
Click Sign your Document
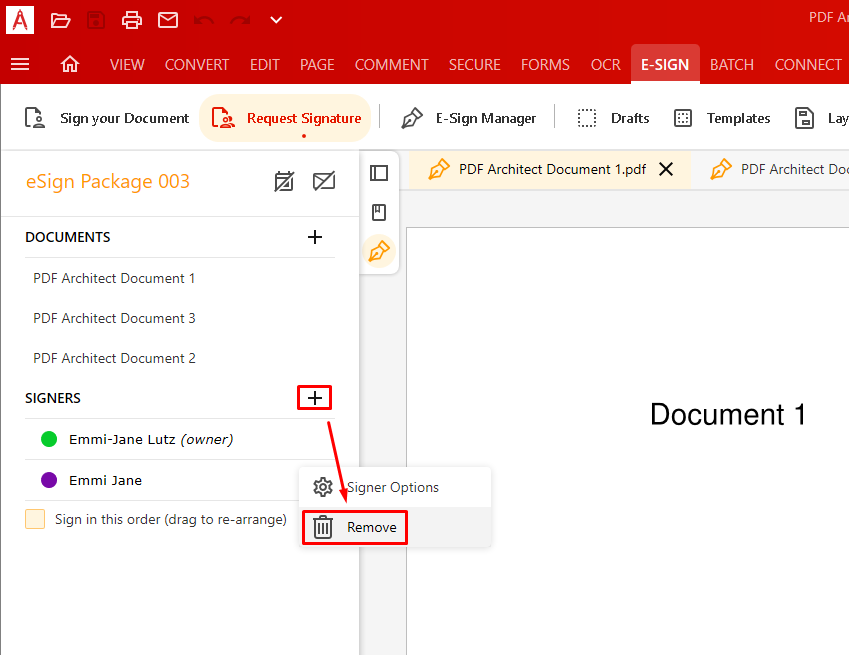[x=107, y=118]
